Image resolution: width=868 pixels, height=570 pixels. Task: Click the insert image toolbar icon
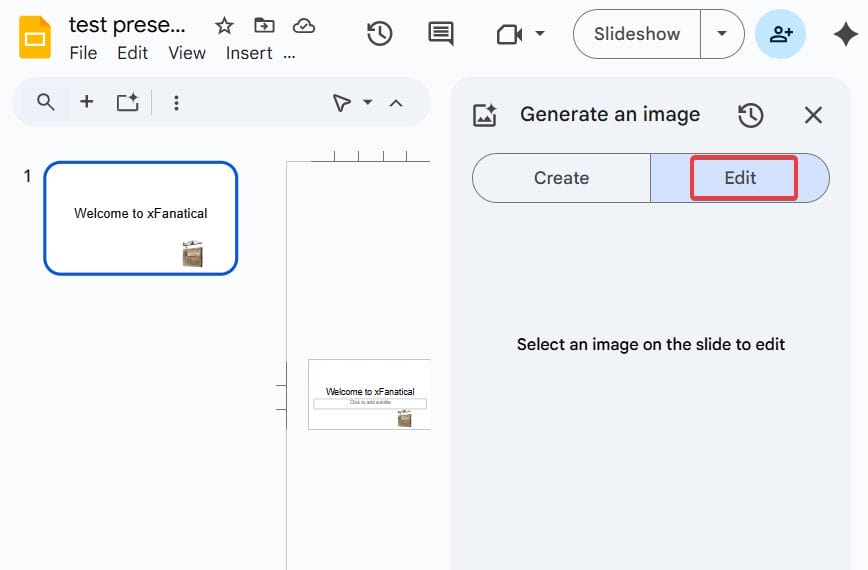click(x=127, y=102)
